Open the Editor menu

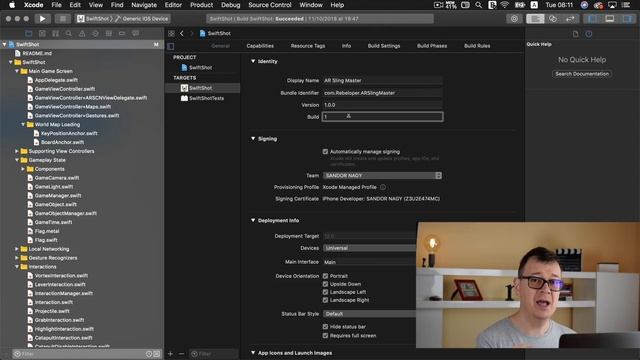(x=173, y=5)
